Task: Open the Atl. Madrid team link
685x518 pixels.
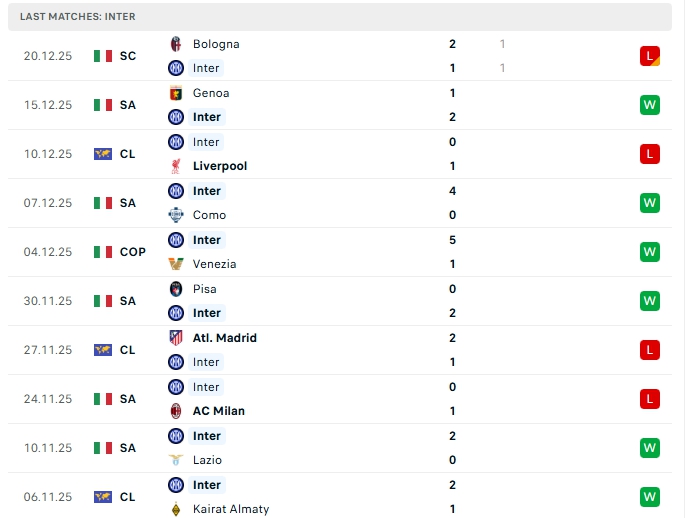Action: 225,338
